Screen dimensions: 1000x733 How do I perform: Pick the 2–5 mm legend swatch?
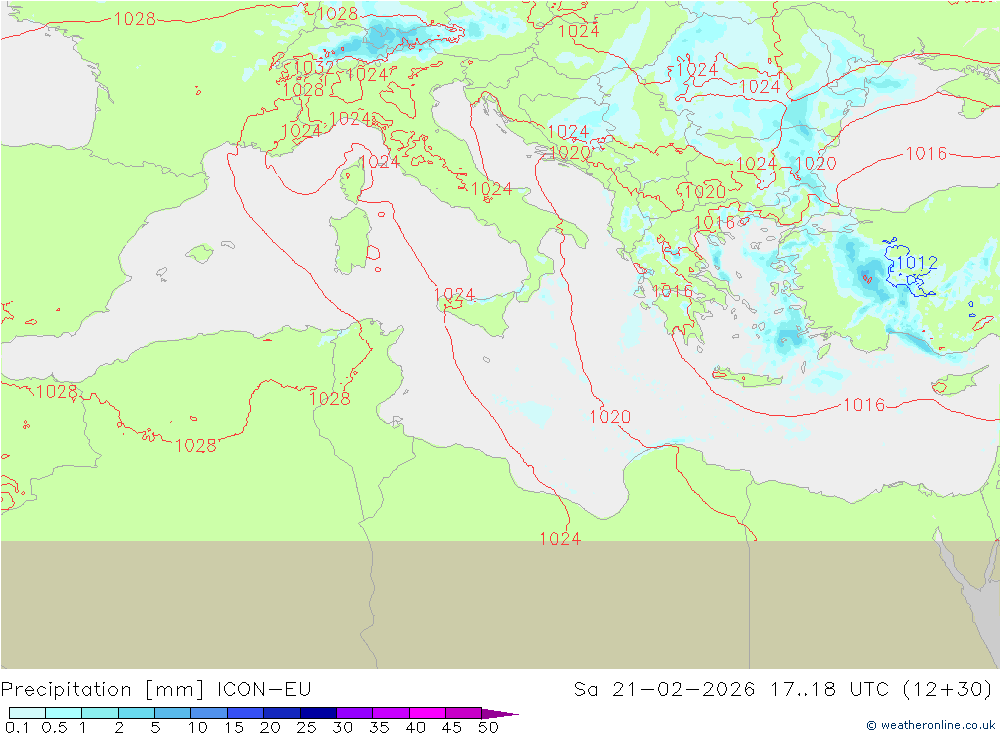[136, 713]
